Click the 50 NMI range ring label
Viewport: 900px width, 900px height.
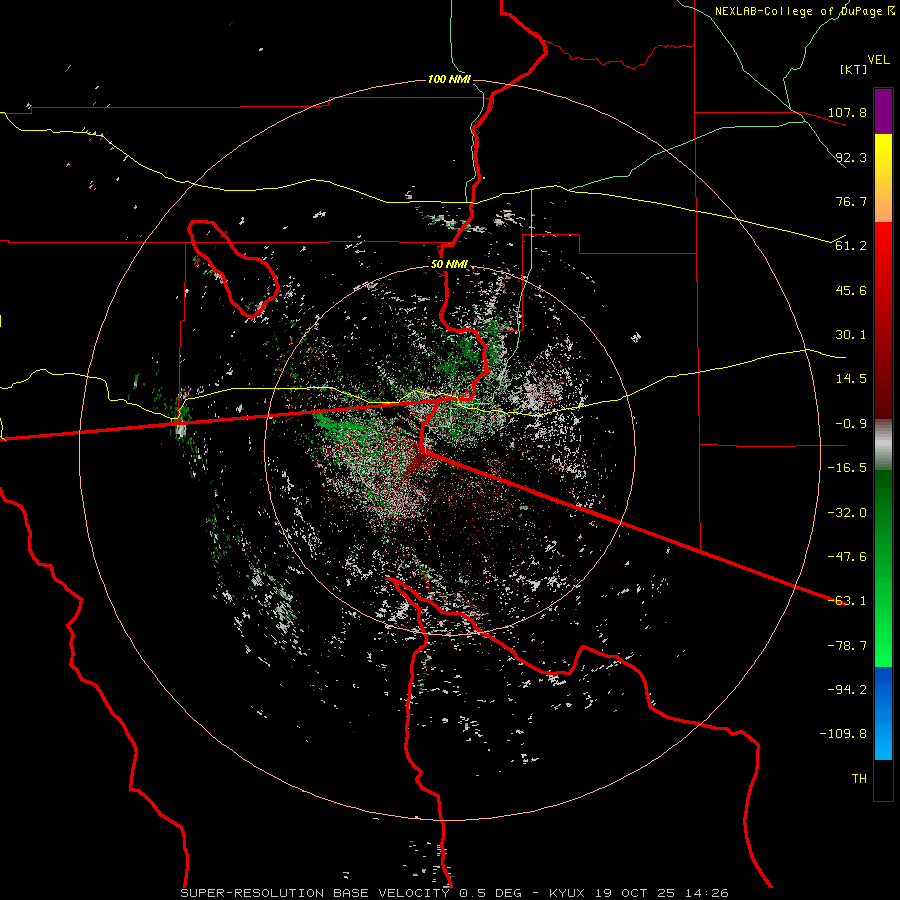pyautogui.click(x=449, y=265)
